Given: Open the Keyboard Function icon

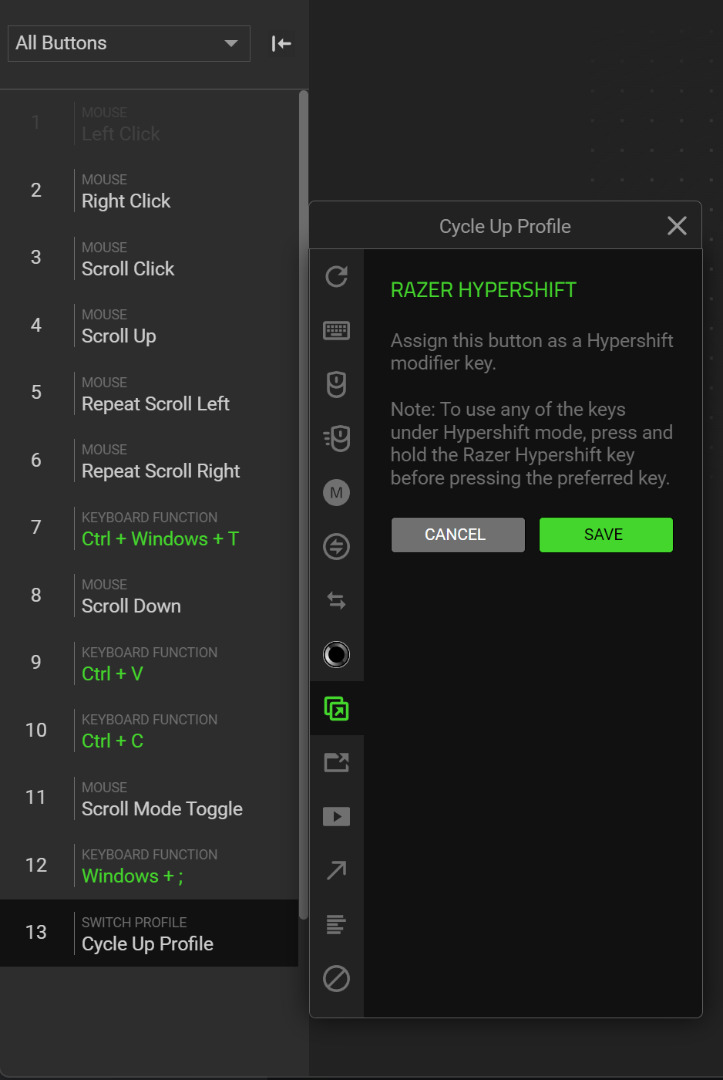Looking at the screenshot, I should [336, 331].
